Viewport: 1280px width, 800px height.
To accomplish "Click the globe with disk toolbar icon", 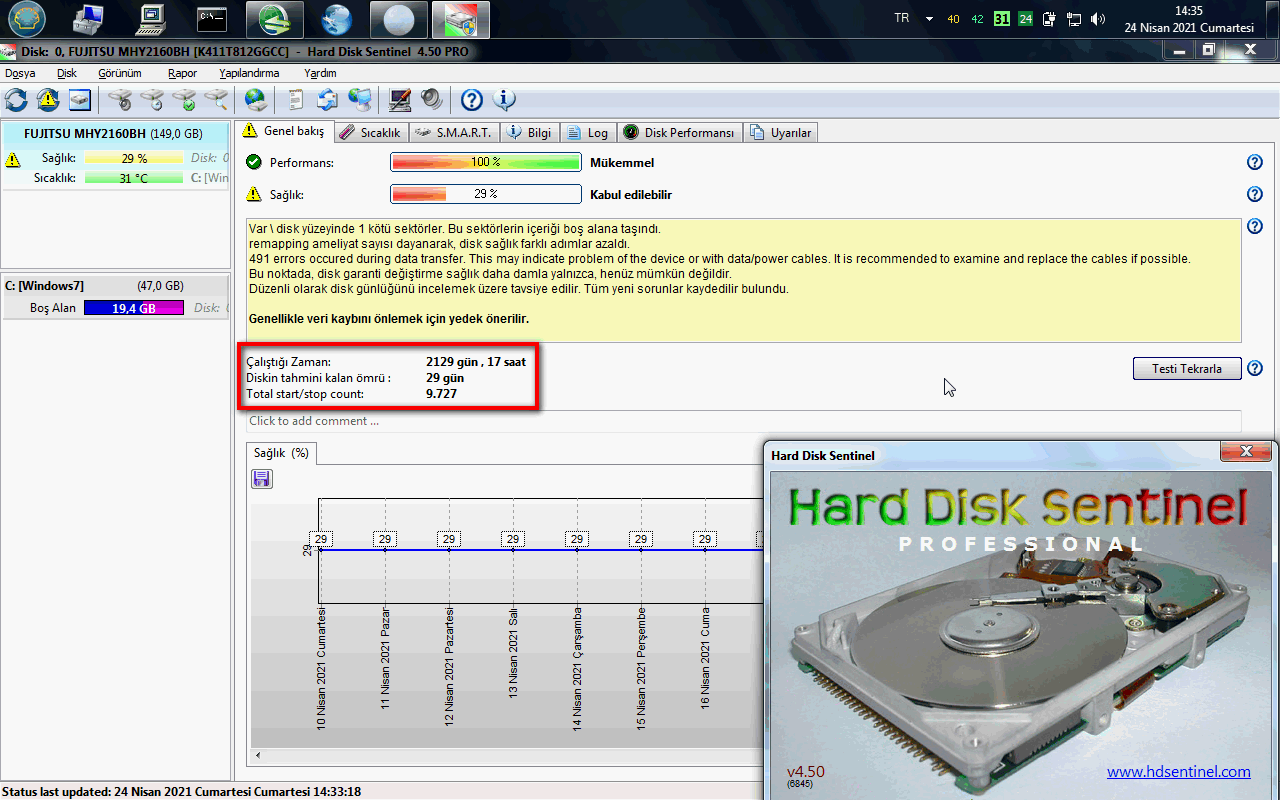I will pyautogui.click(x=256, y=100).
